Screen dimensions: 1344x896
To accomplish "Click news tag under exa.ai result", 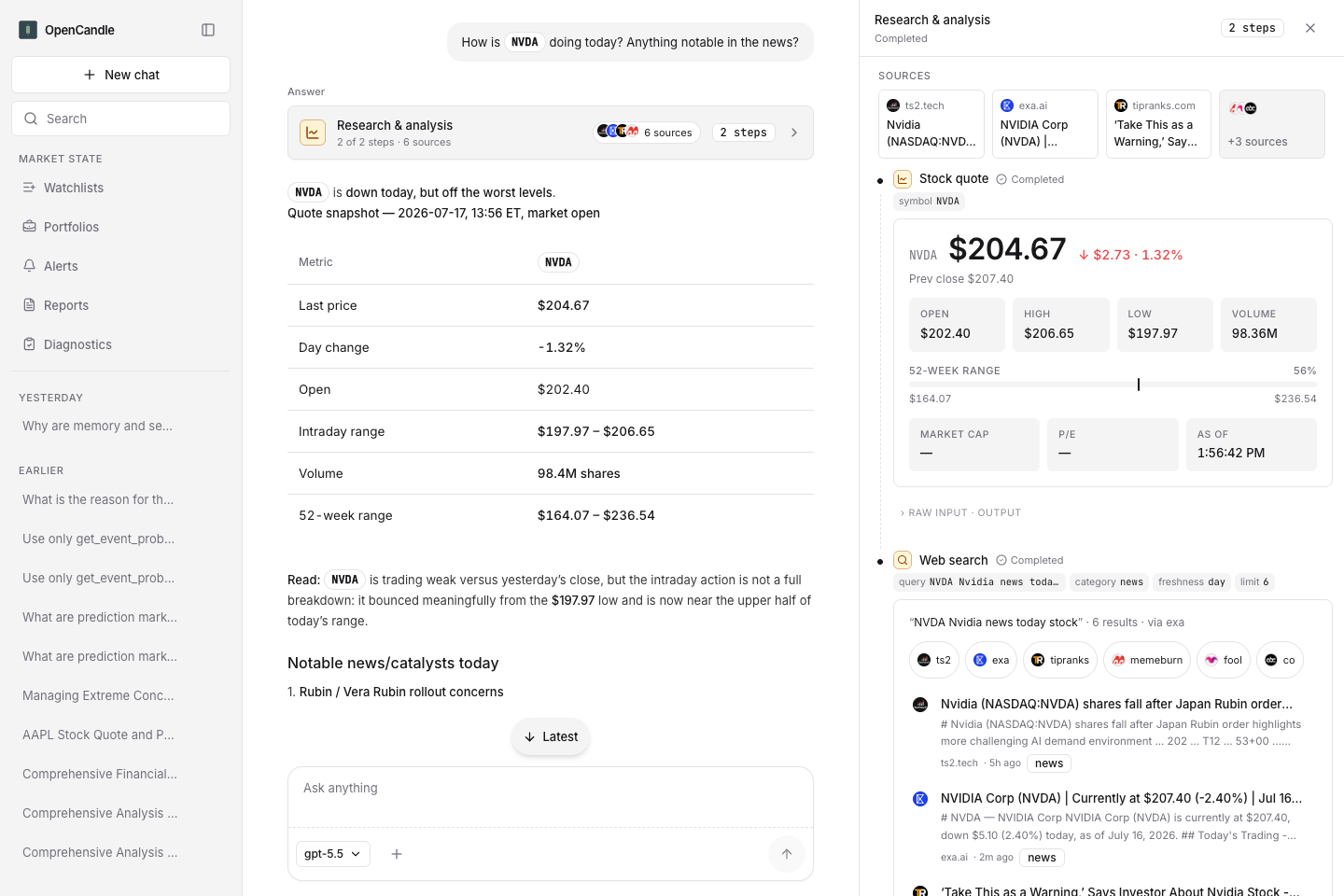I will coord(1042,858).
